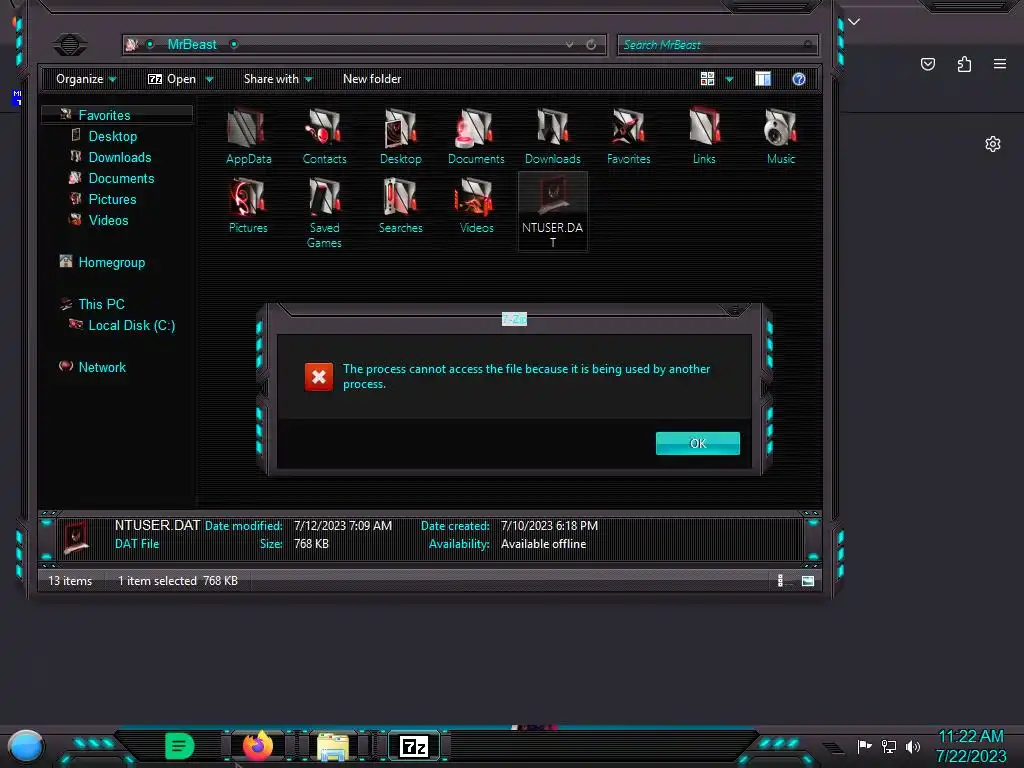Expand the Share with dropdown
This screenshot has height=768, width=1024.
(278, 79)
